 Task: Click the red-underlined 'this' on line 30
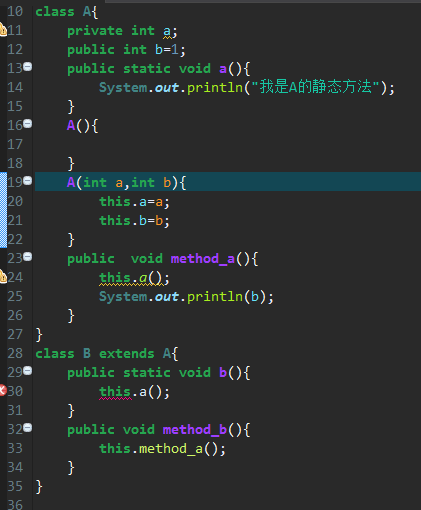(115, 392)
